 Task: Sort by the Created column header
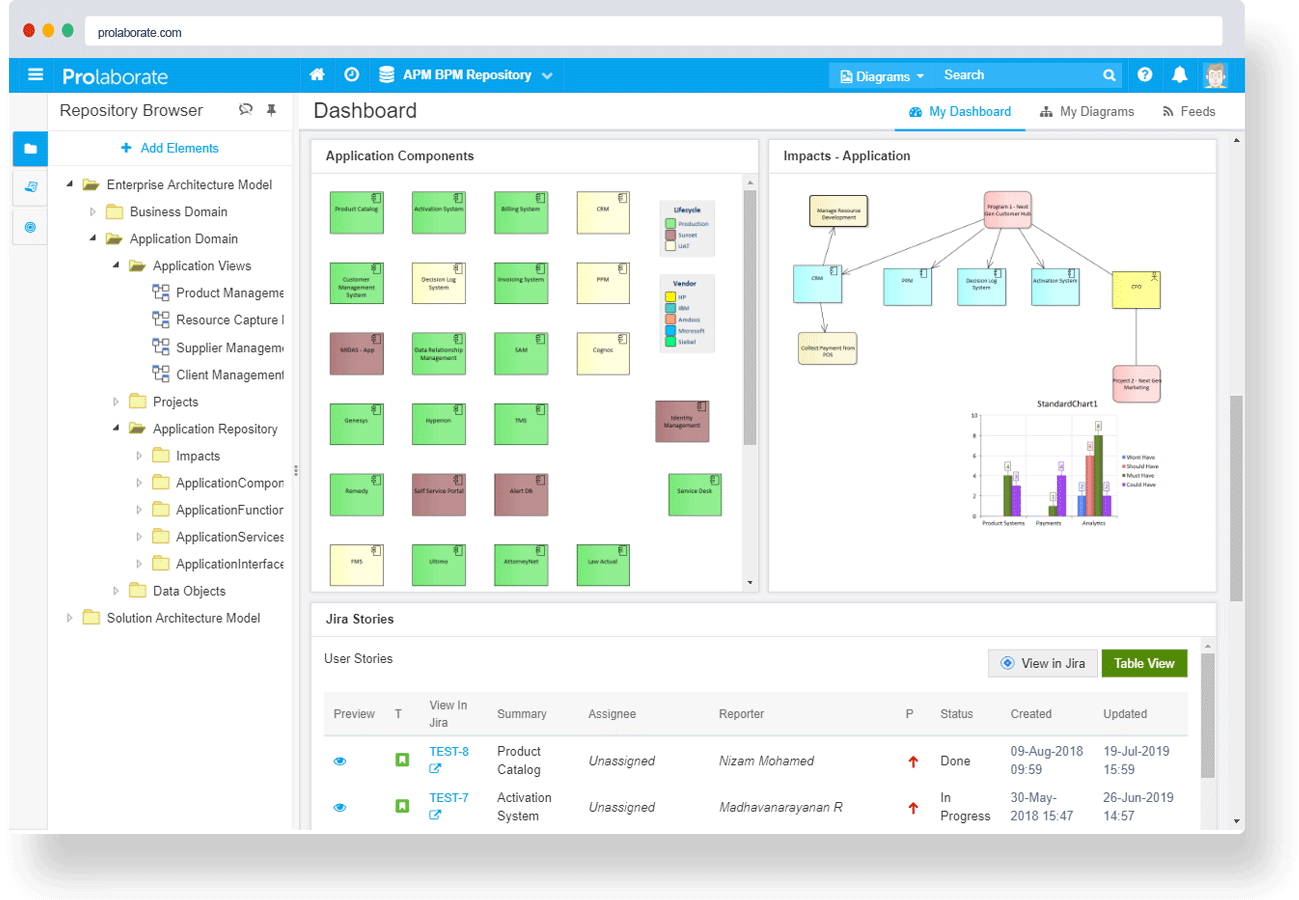1031,714
